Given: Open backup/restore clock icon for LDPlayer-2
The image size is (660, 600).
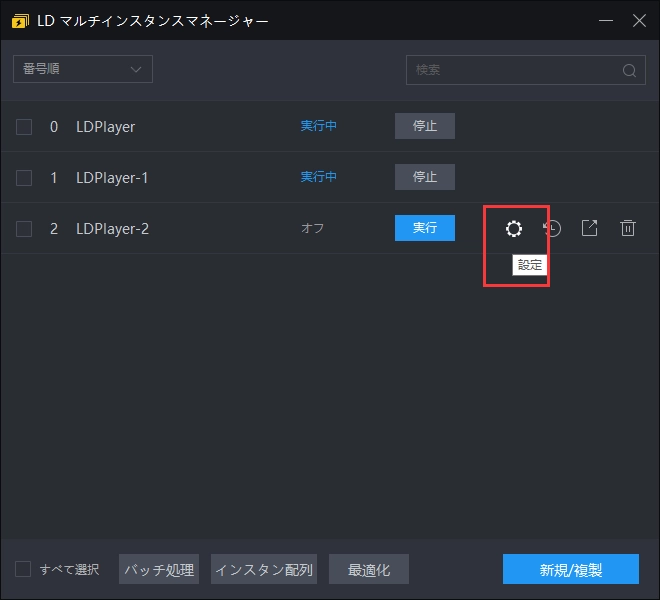Looking at the screenshot, I should [x=552, y=228].
